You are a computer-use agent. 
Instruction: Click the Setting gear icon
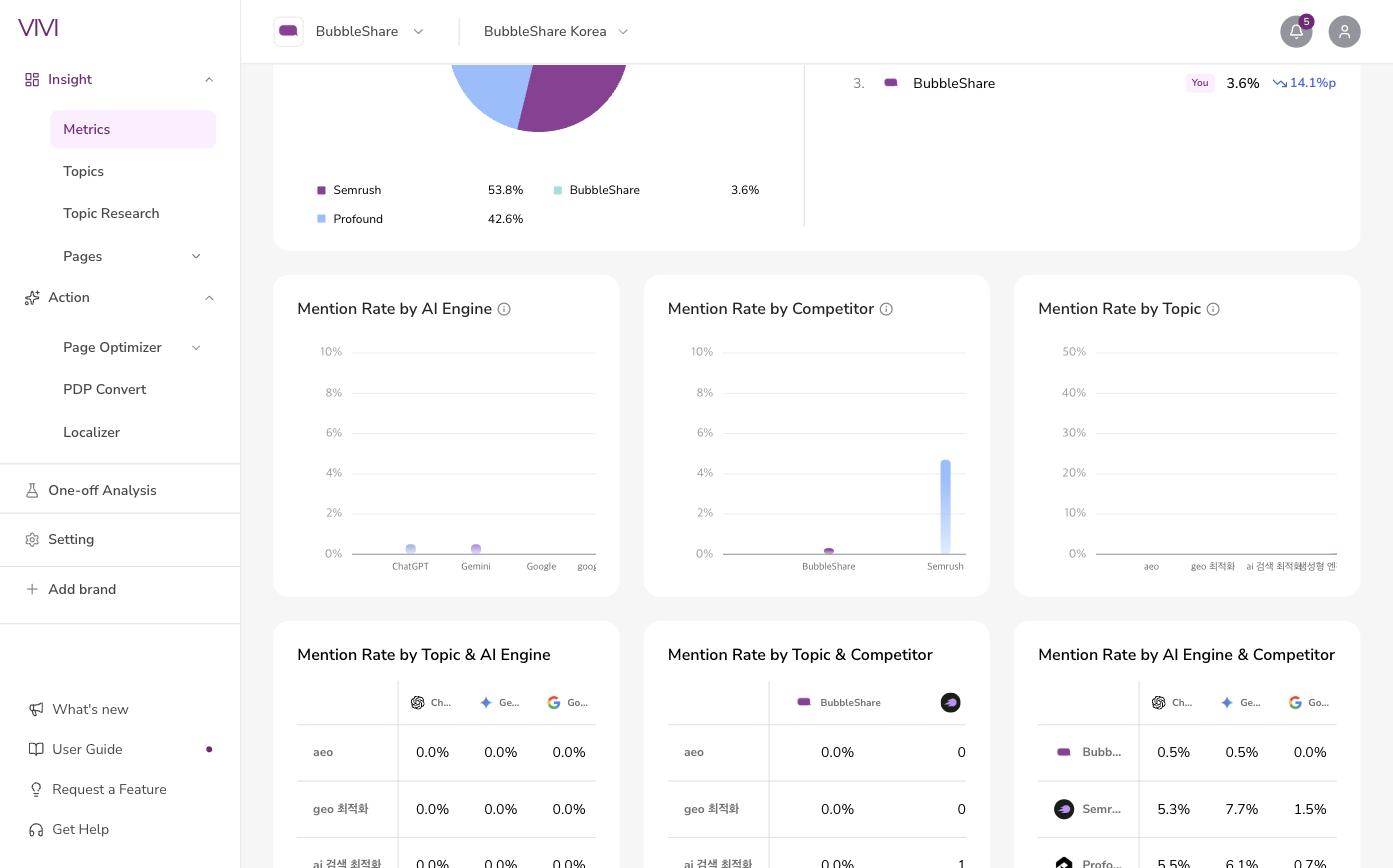point(32,539)
